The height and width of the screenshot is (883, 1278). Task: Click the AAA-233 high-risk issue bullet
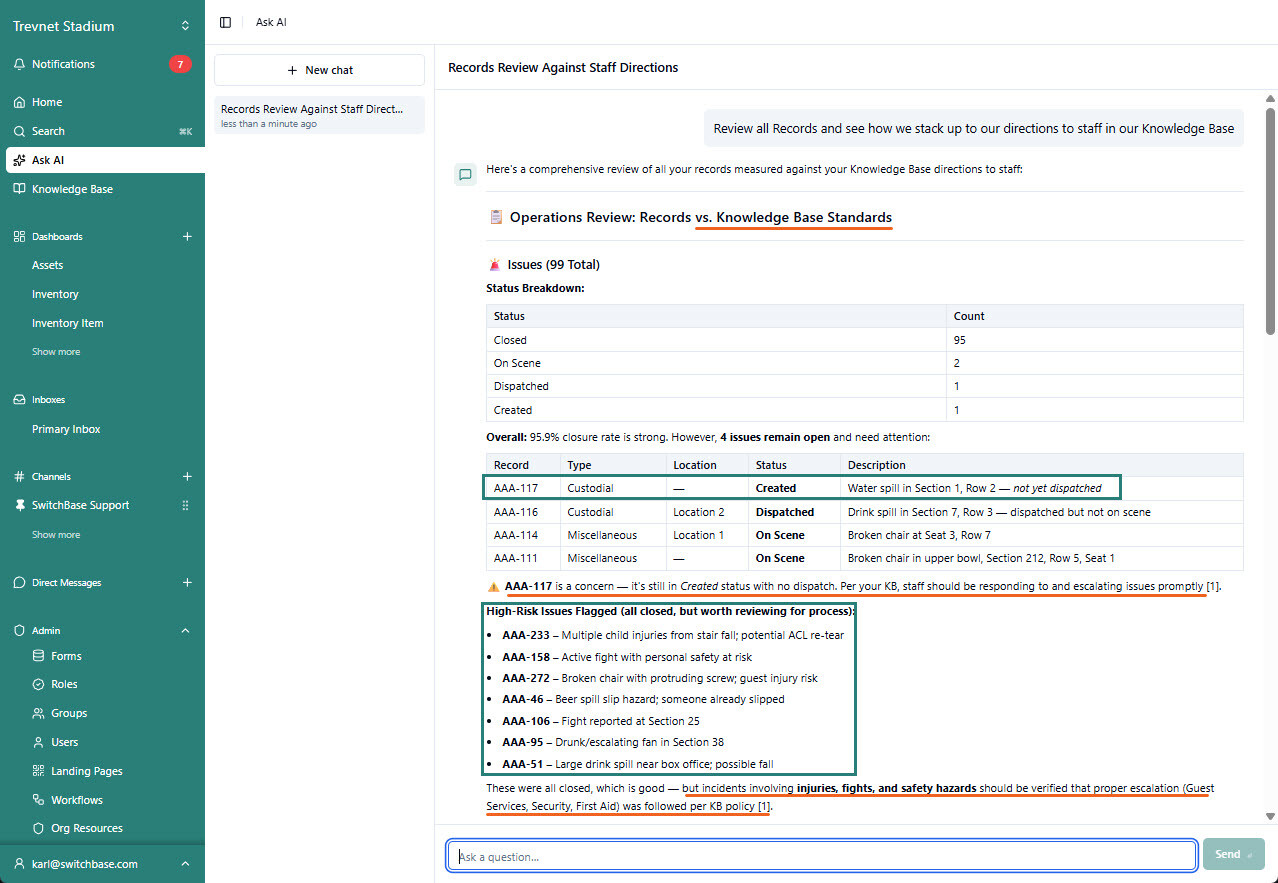[x=673, y=635]
